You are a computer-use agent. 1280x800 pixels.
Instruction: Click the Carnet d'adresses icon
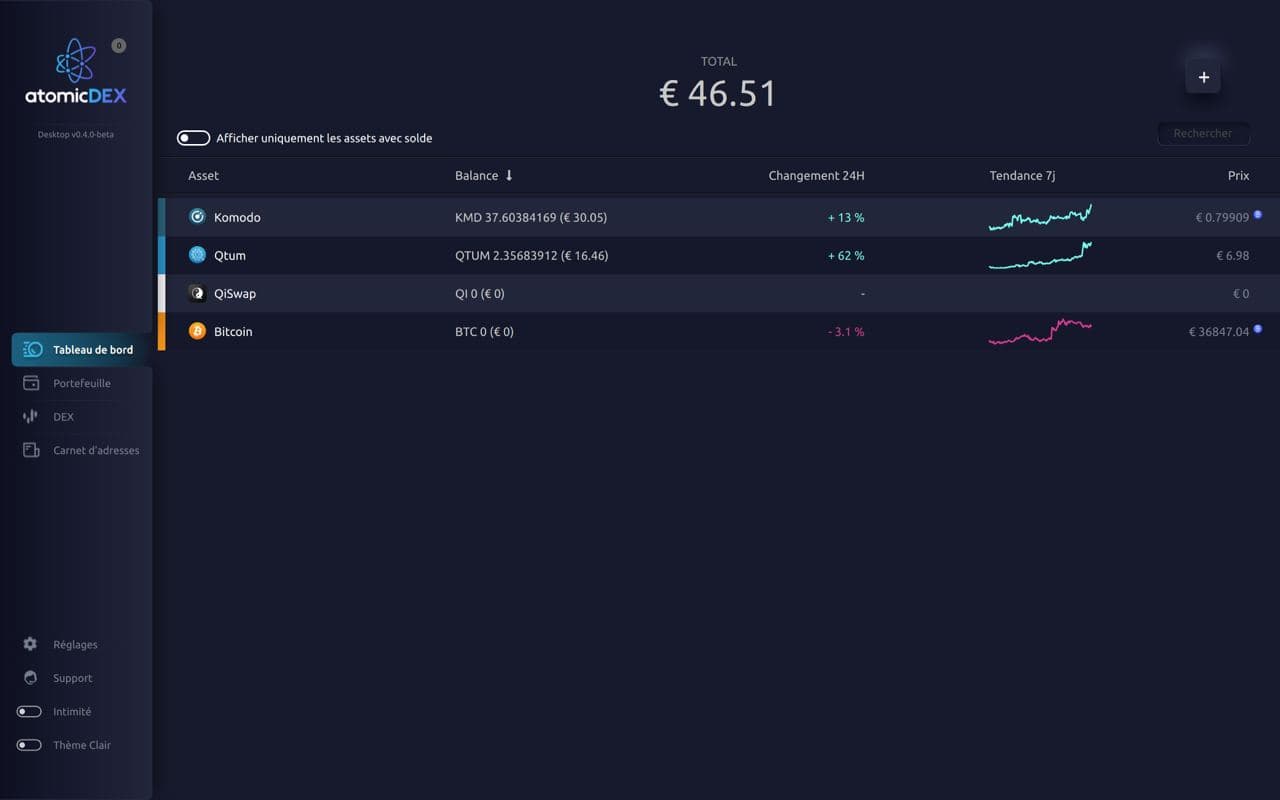pyautogui.click(x=31, y=450)
